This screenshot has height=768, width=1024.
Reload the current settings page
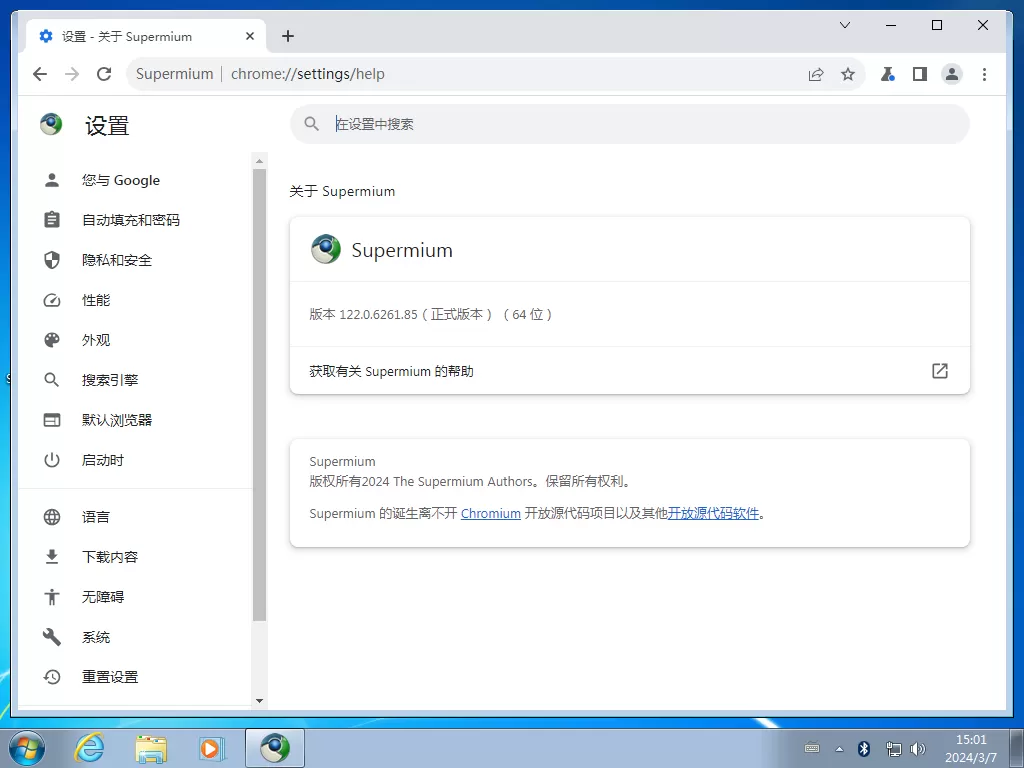click(104, 73)
